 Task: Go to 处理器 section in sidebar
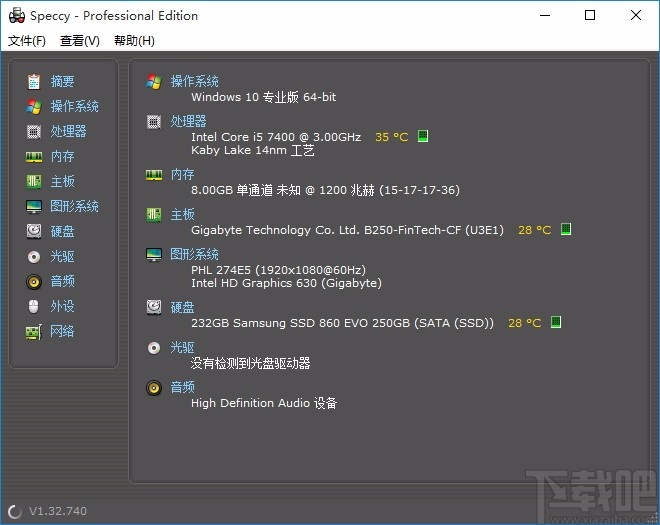pos(68,131)
